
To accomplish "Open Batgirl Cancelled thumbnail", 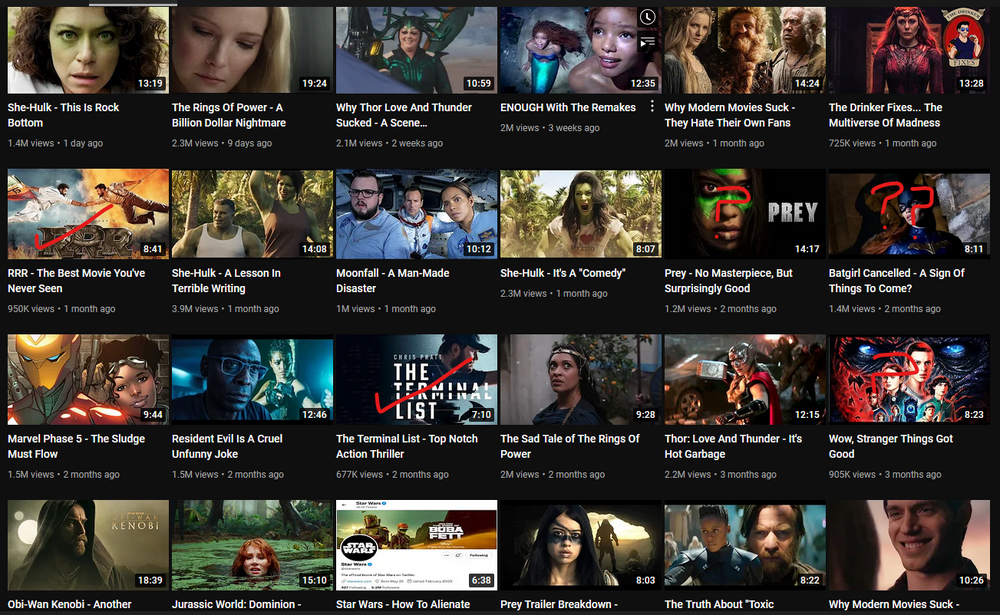I will [909, 214].
